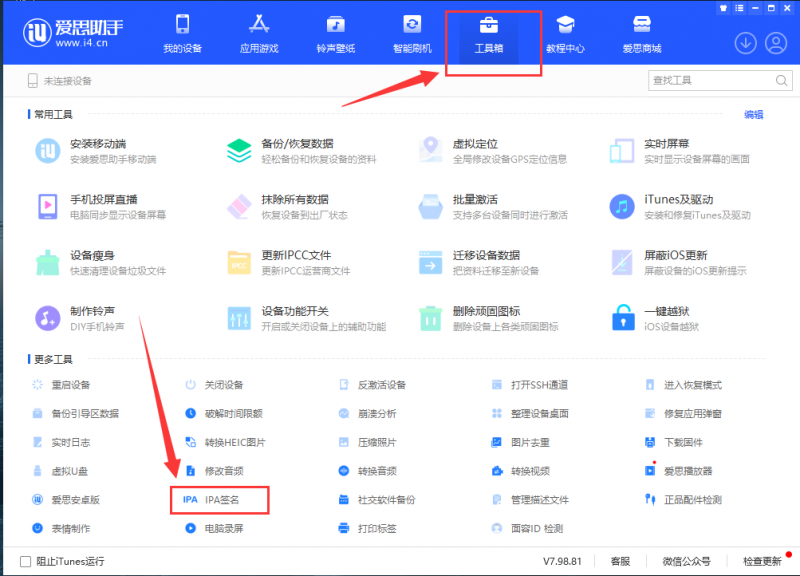Open the 实时屏幕 tool
This screenshot has height=576, width=800.
pos(680,151)
